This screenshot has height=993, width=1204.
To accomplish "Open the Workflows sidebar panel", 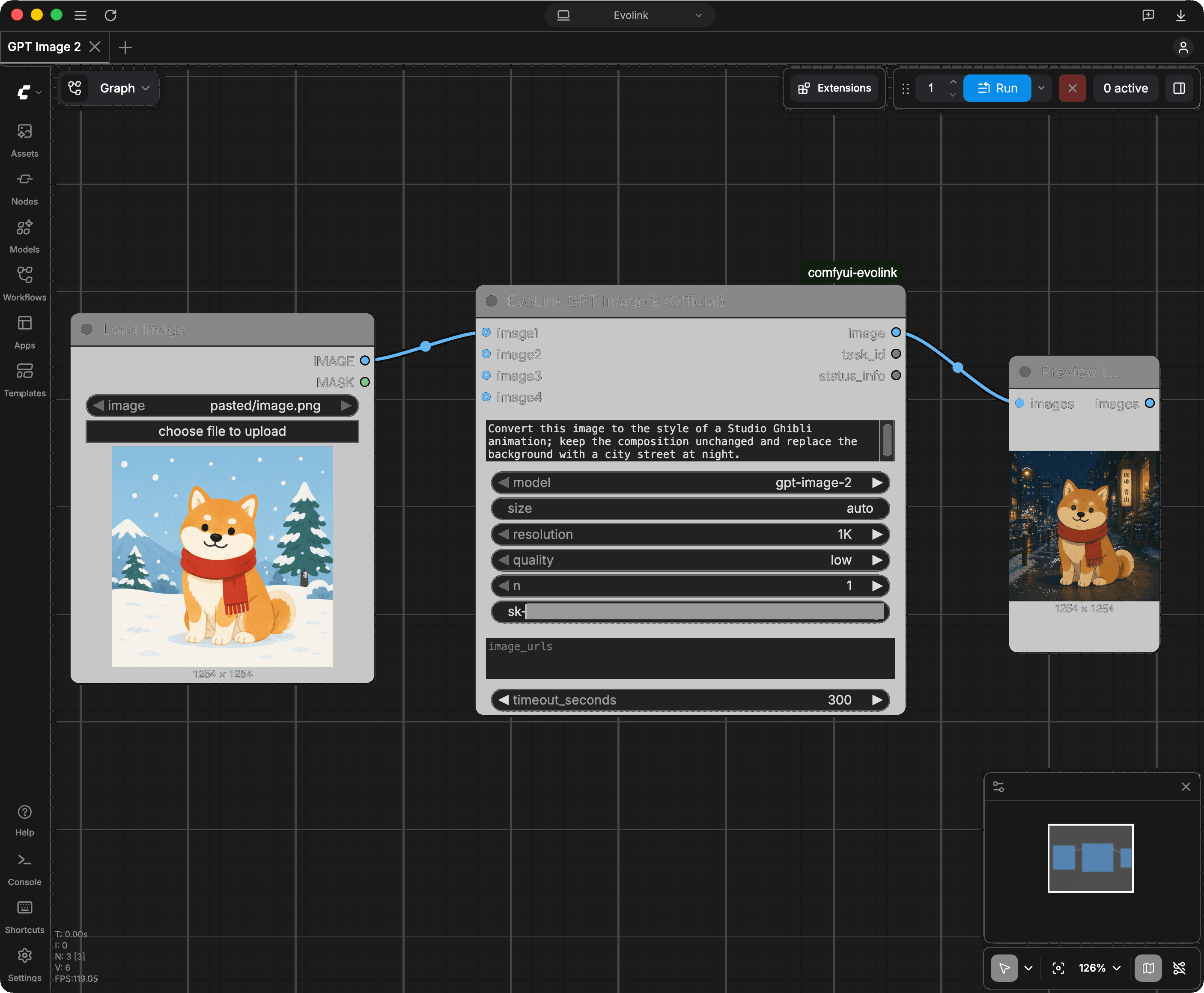I will (24, 284).
